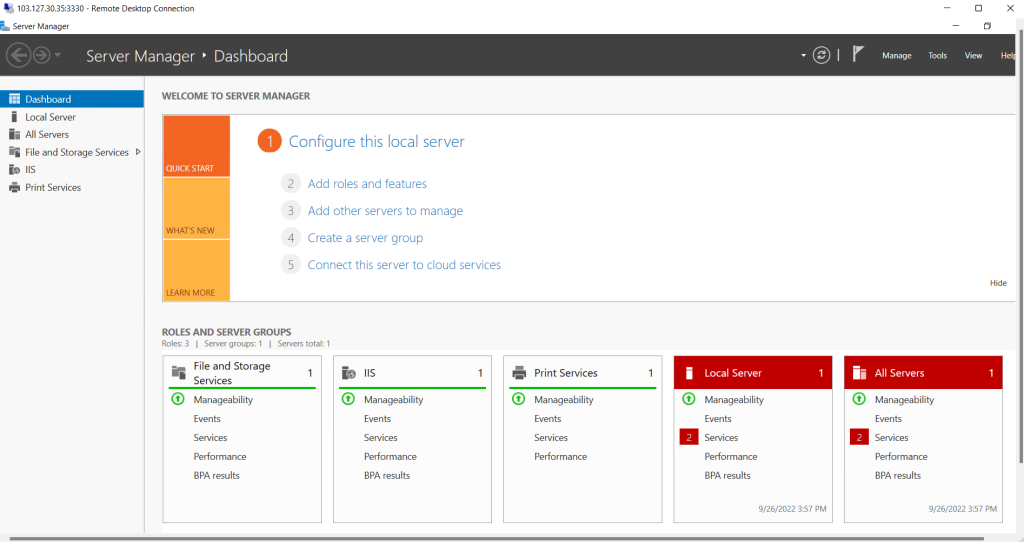
Task: Open Events in the All Servers tile
Action: (888, 419)
